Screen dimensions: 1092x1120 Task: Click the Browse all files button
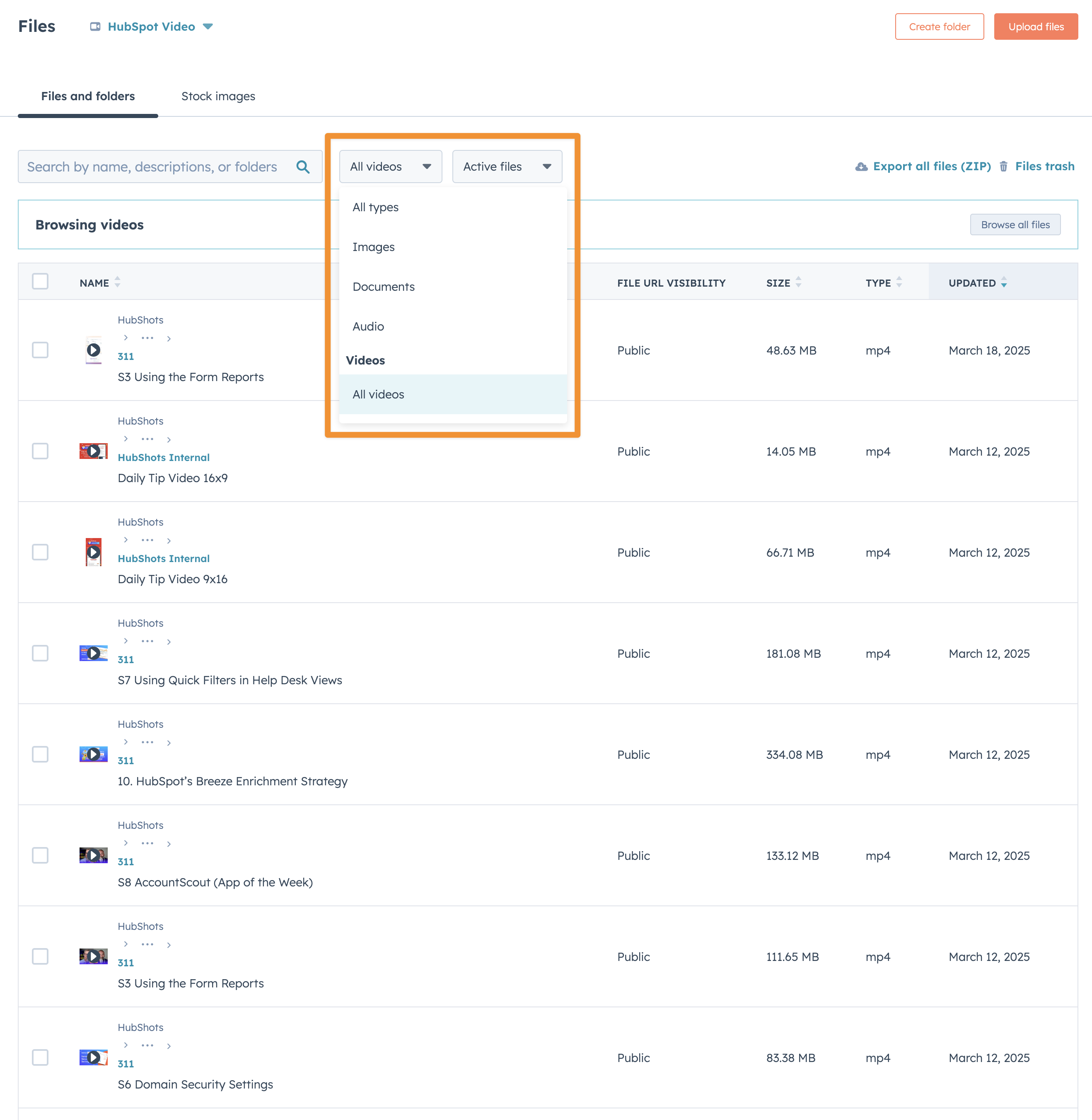(1015, 225)
